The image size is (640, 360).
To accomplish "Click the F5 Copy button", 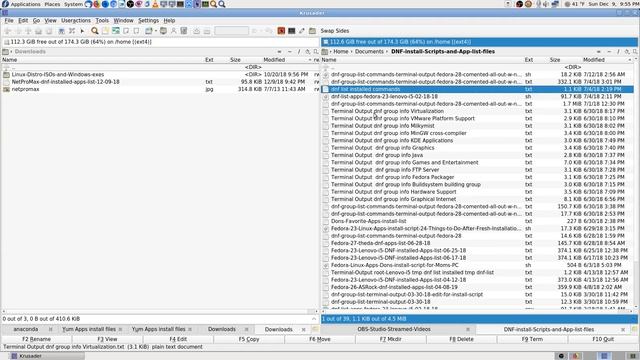I will pos(249,339).
